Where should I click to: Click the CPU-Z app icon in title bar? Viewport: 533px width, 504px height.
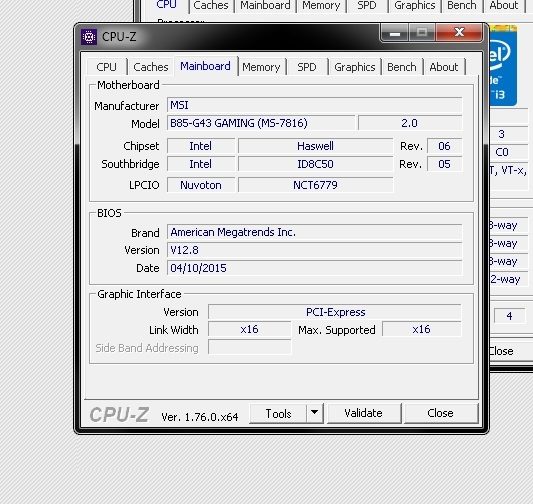[89, 37]
